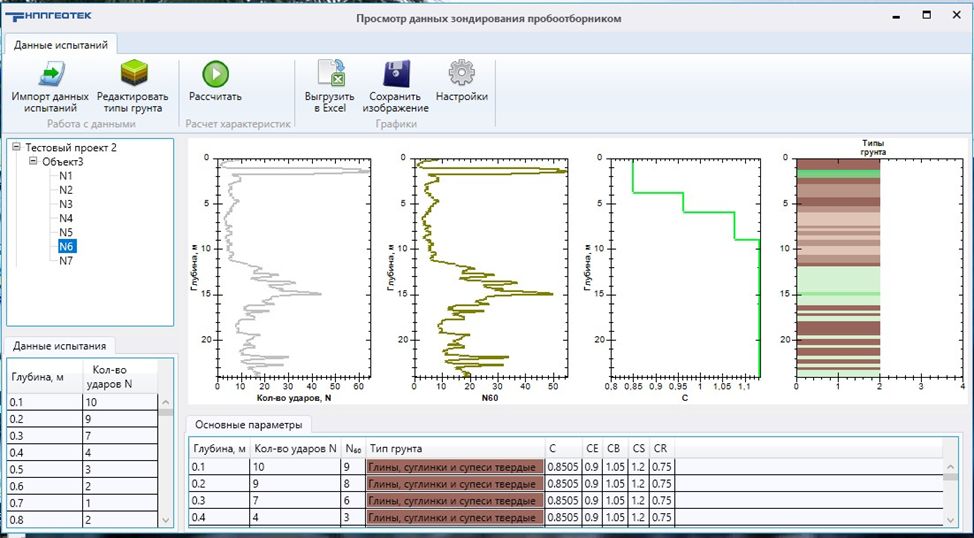Export data using Выгрузить в Excel icon

click(329, 75)
